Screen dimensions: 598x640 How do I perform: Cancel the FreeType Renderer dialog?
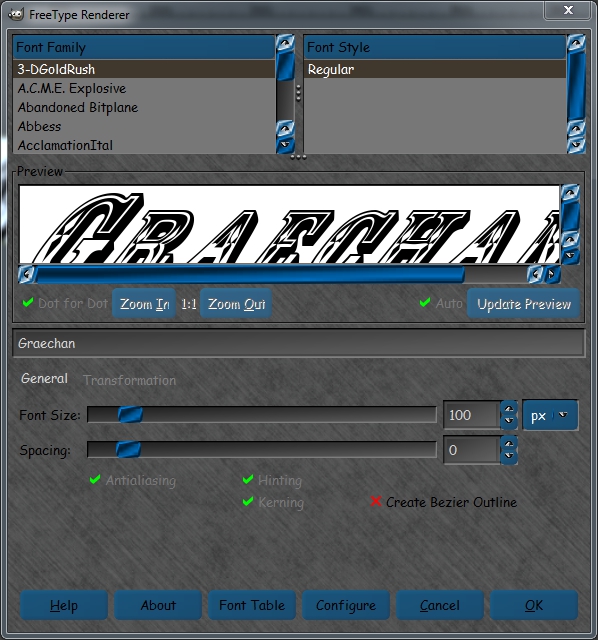(440, 605)
